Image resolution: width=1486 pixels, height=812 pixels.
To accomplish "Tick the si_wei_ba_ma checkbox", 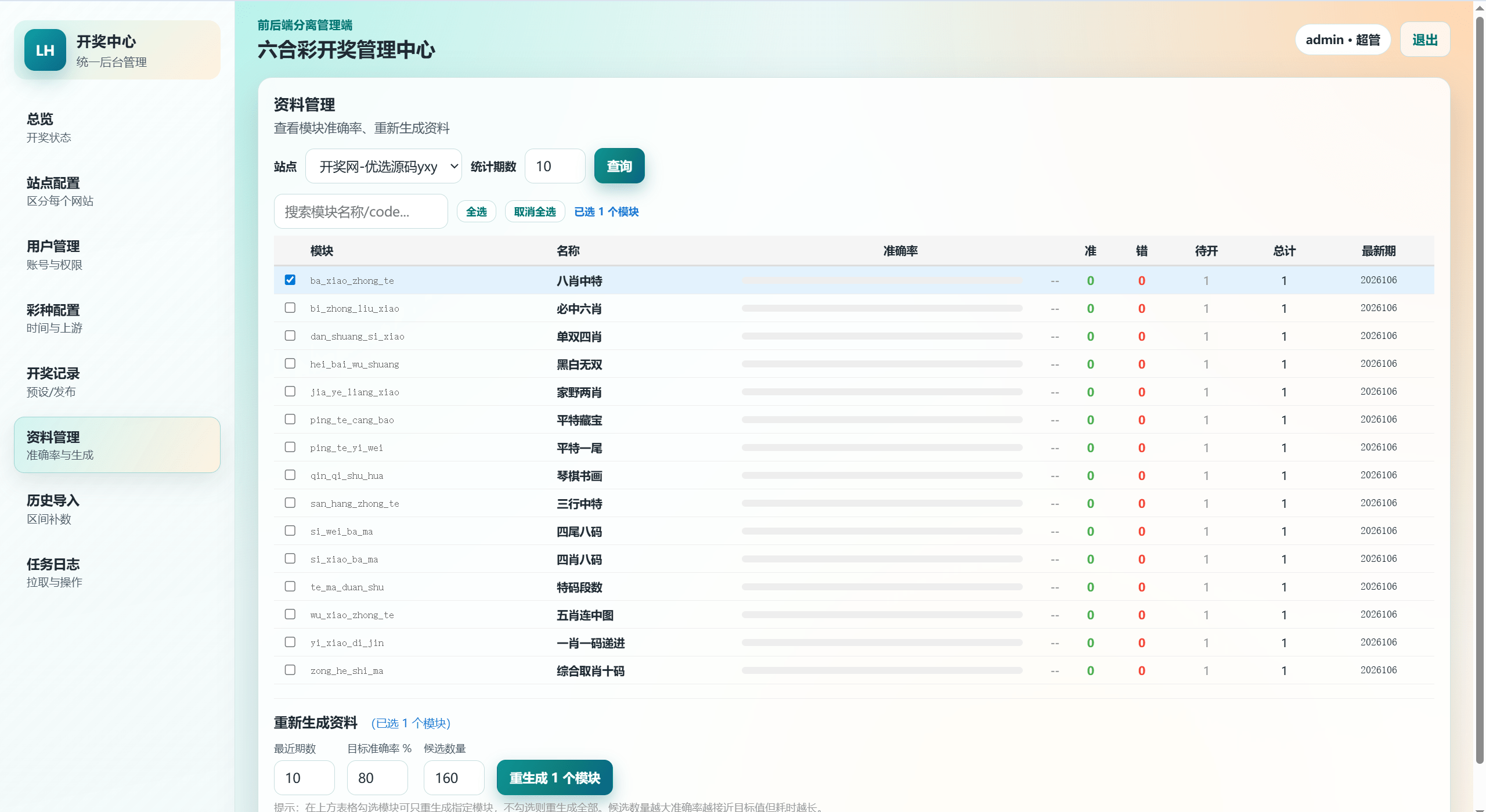I will (x=290, y=530).
